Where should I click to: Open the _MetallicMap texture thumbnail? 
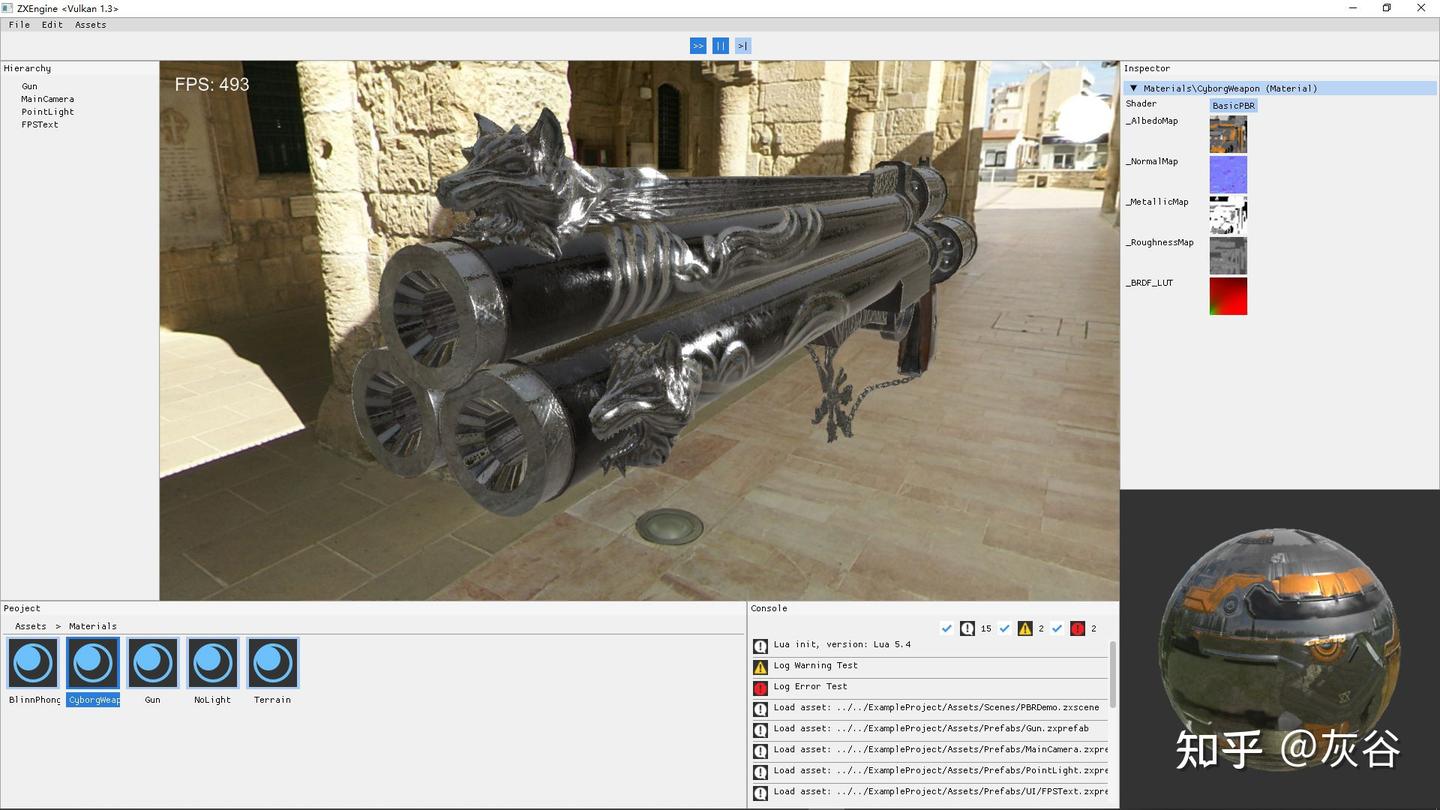1228,214
